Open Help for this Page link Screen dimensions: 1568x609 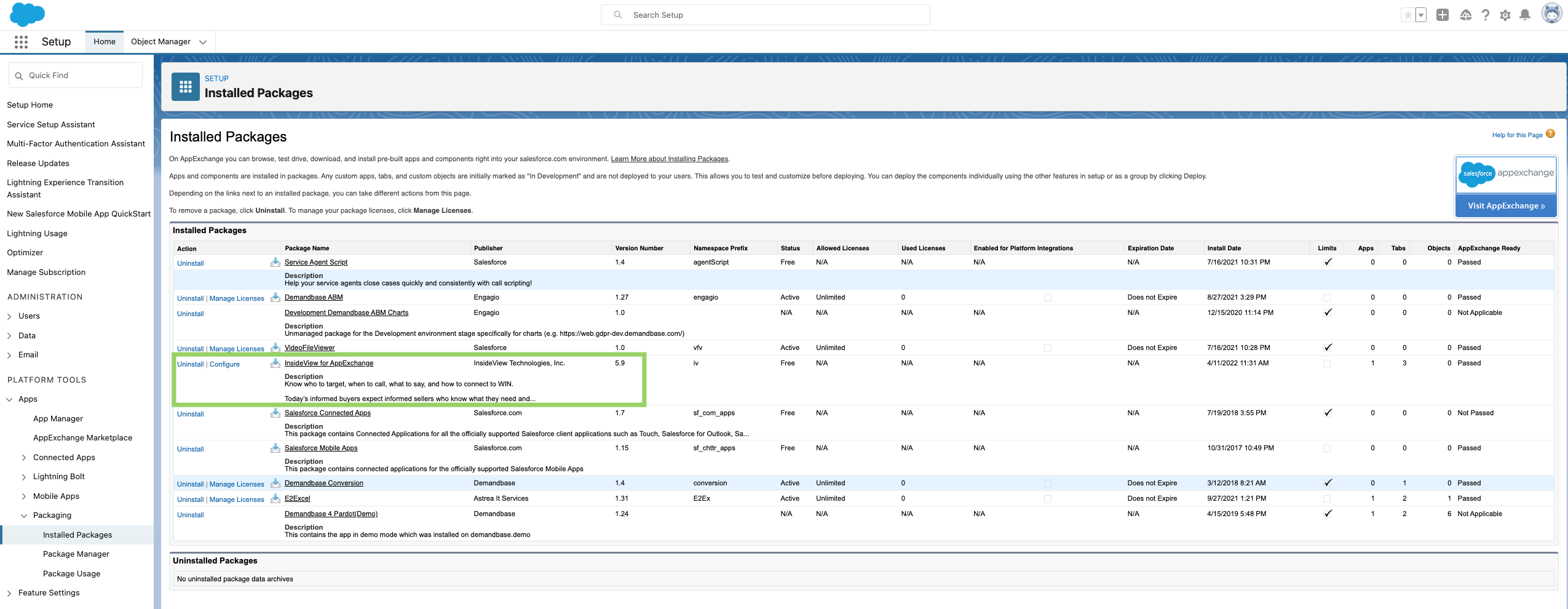coord(1517,135)
